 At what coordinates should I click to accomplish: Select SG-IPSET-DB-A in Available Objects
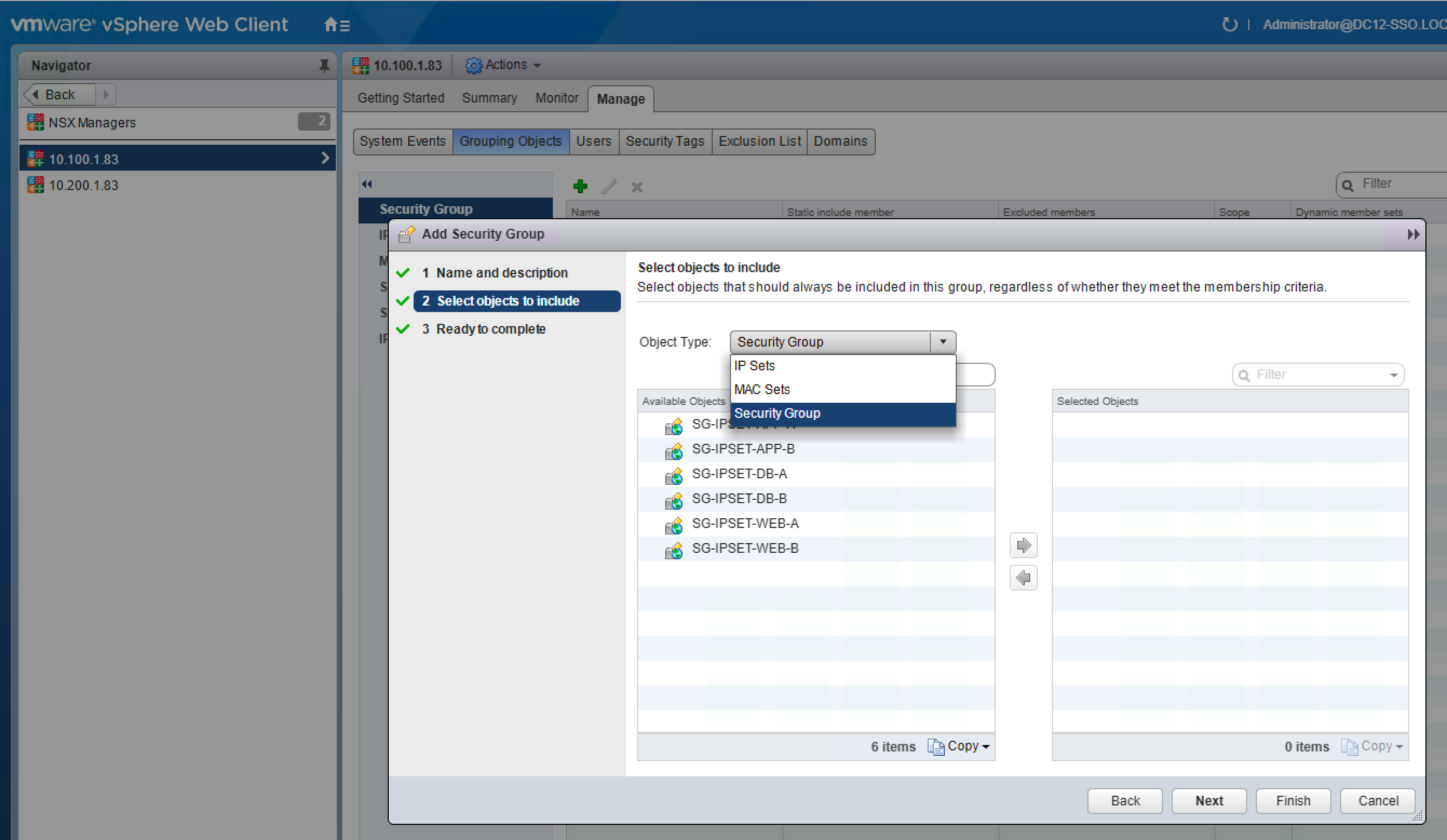[x=739, y=473]
